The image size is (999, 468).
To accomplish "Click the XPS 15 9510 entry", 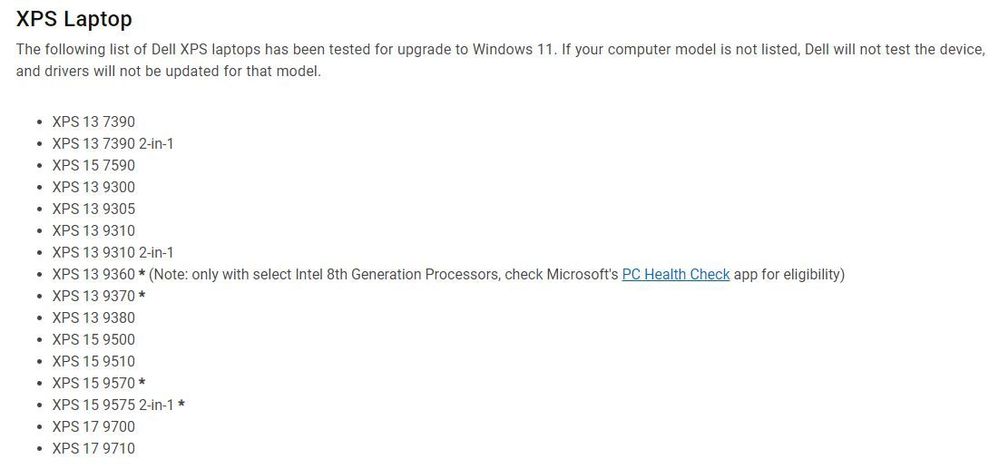I will coord(94,361).
